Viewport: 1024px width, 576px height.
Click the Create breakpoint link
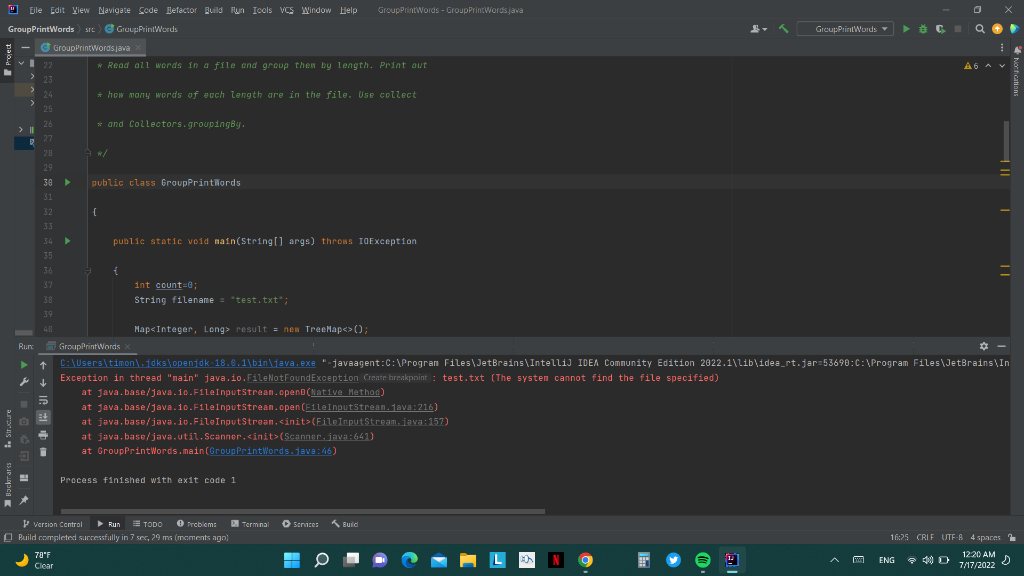click(x=396, y=378)
